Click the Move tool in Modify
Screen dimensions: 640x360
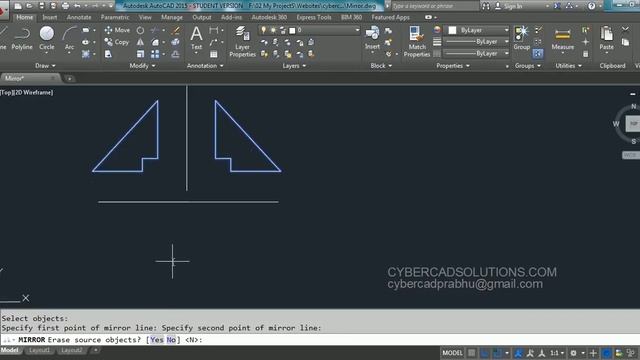pos(117,30)
